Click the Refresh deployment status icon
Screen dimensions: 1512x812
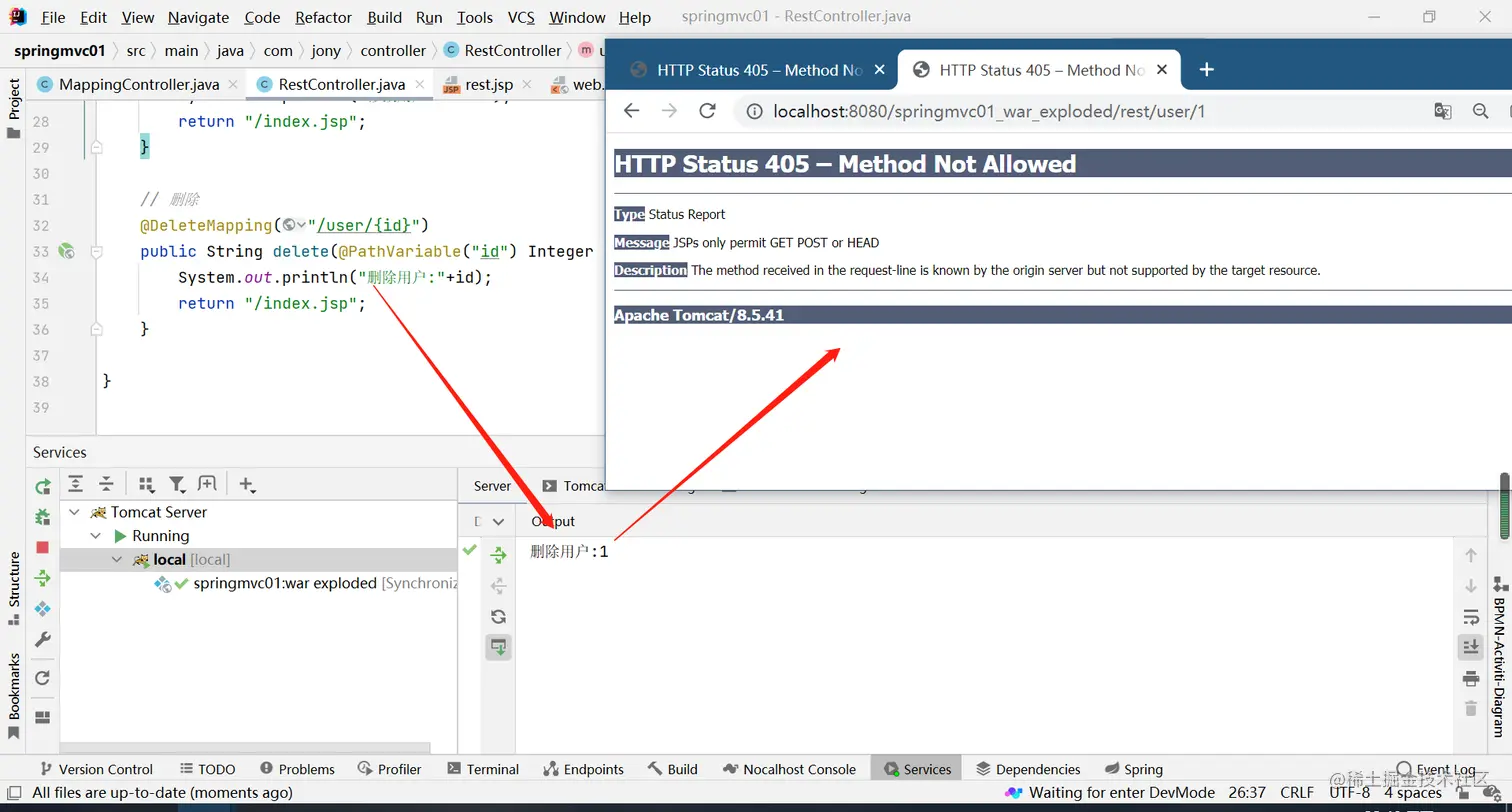pyautogui.click(x=498, y=617)
